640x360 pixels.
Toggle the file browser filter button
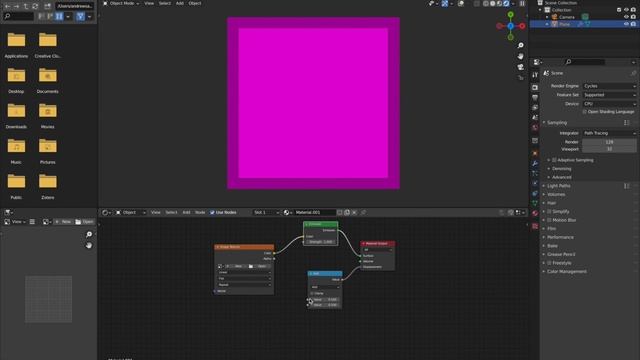coord(80,16)
